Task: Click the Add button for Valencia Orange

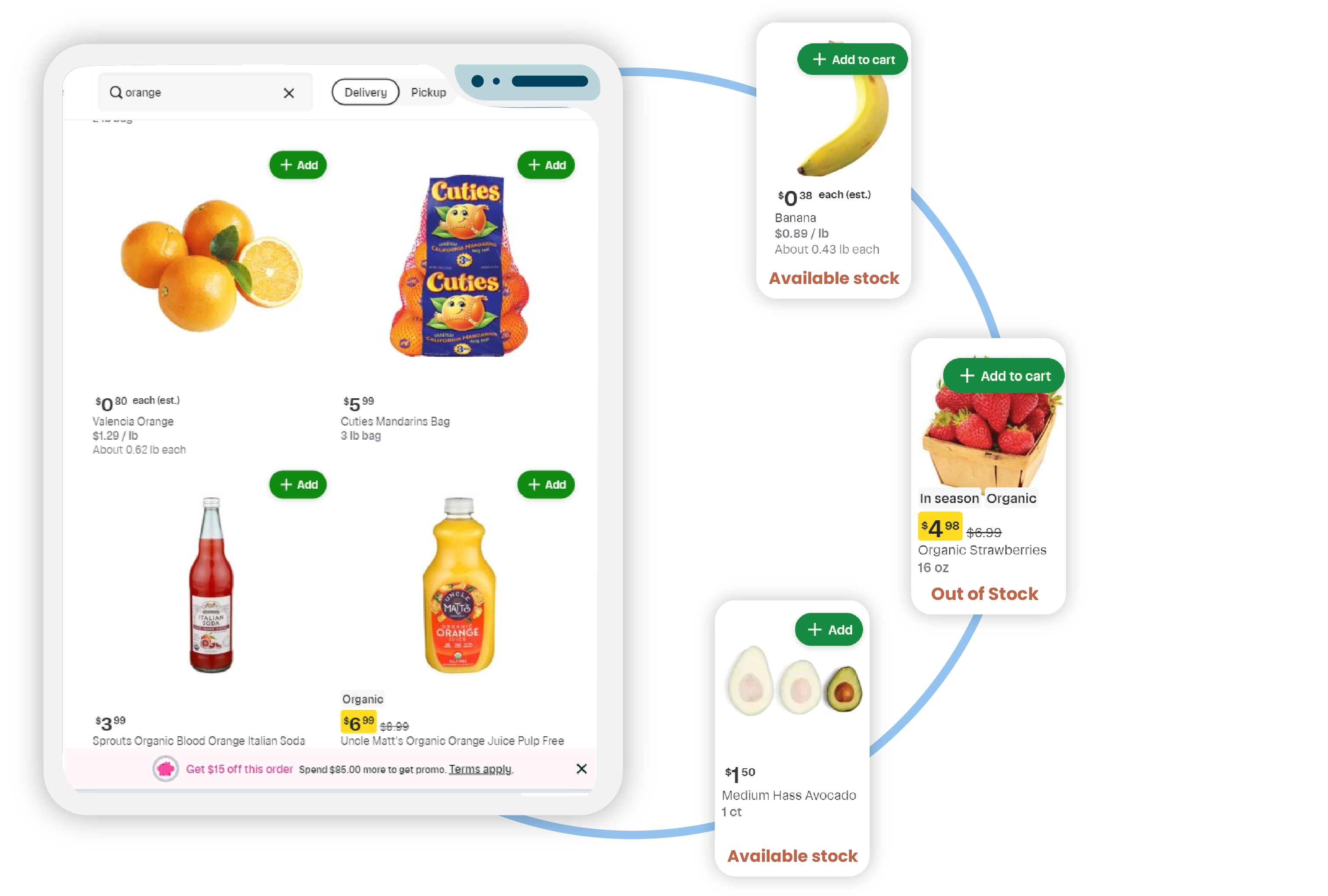Action: [299, 165]
